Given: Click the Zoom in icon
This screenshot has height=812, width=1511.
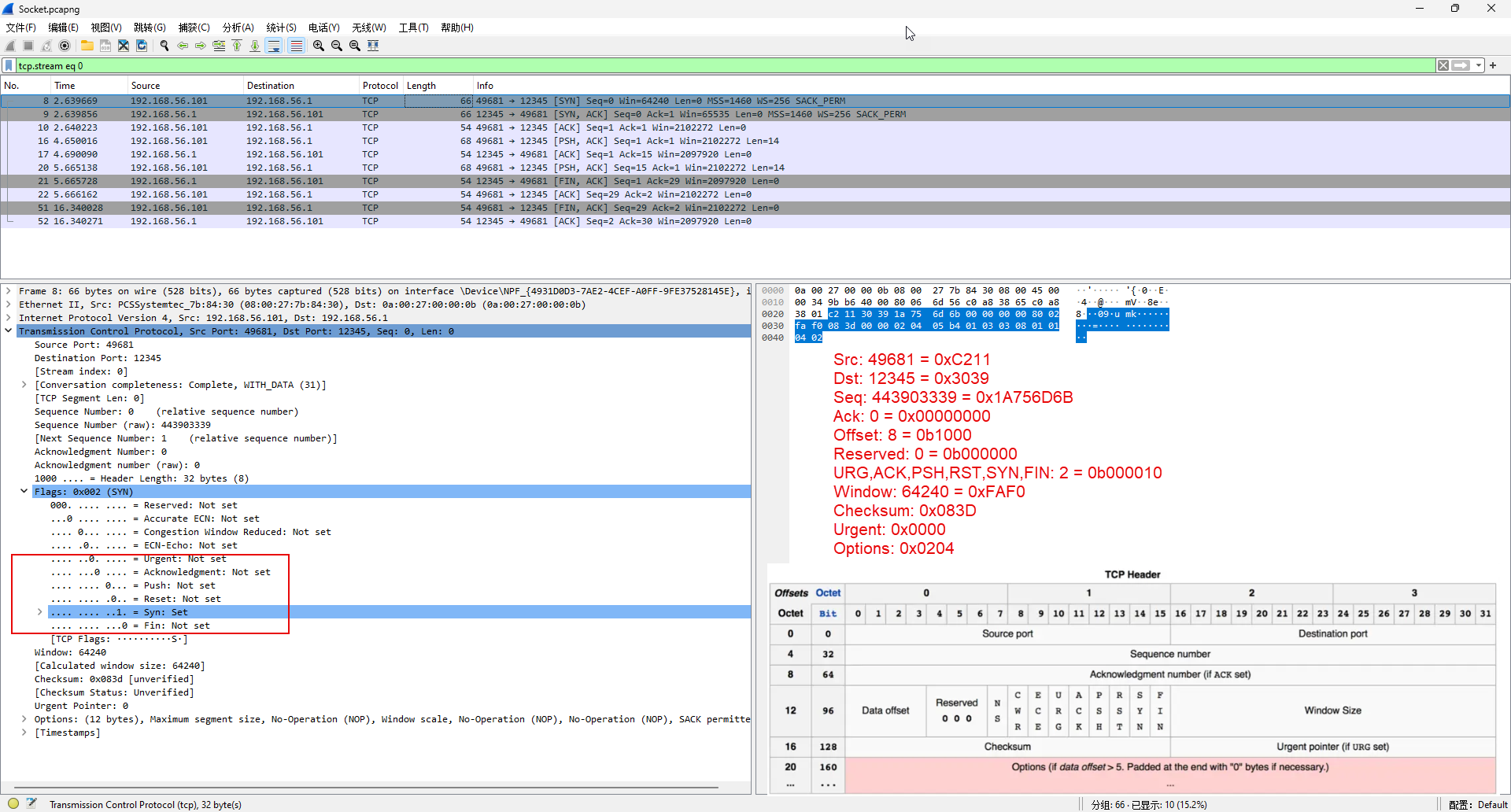Looking at the screenshot, I should coord(319,46).
